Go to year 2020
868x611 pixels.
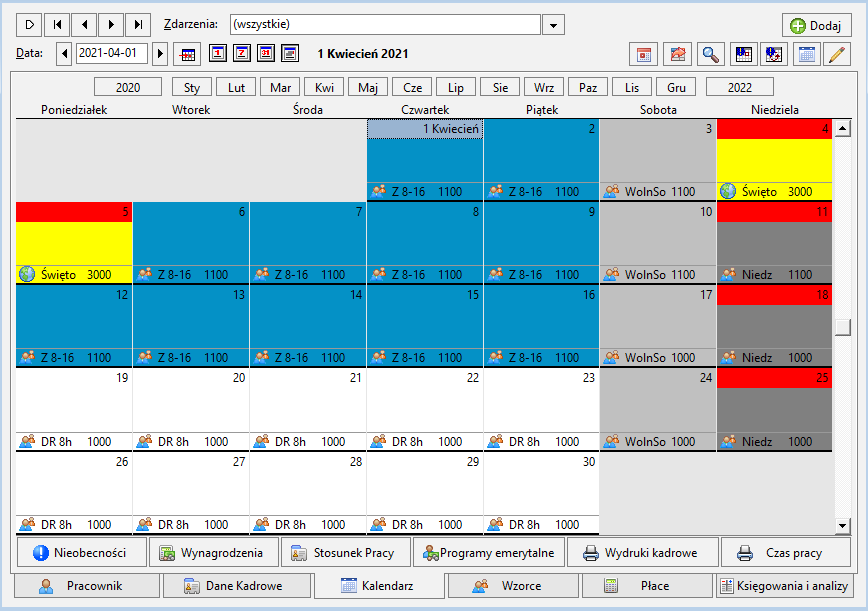(128, 87)
